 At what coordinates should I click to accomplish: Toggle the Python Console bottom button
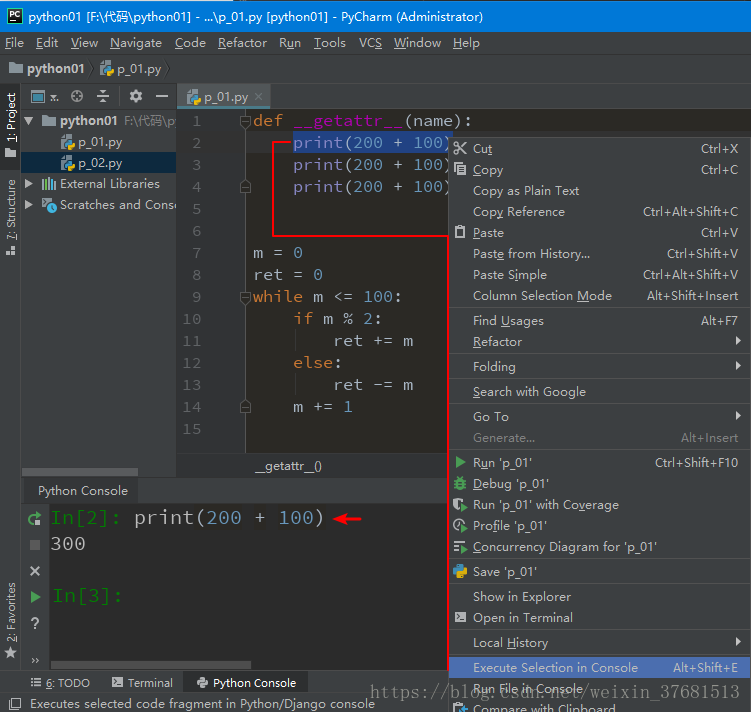tap(246, 683)
